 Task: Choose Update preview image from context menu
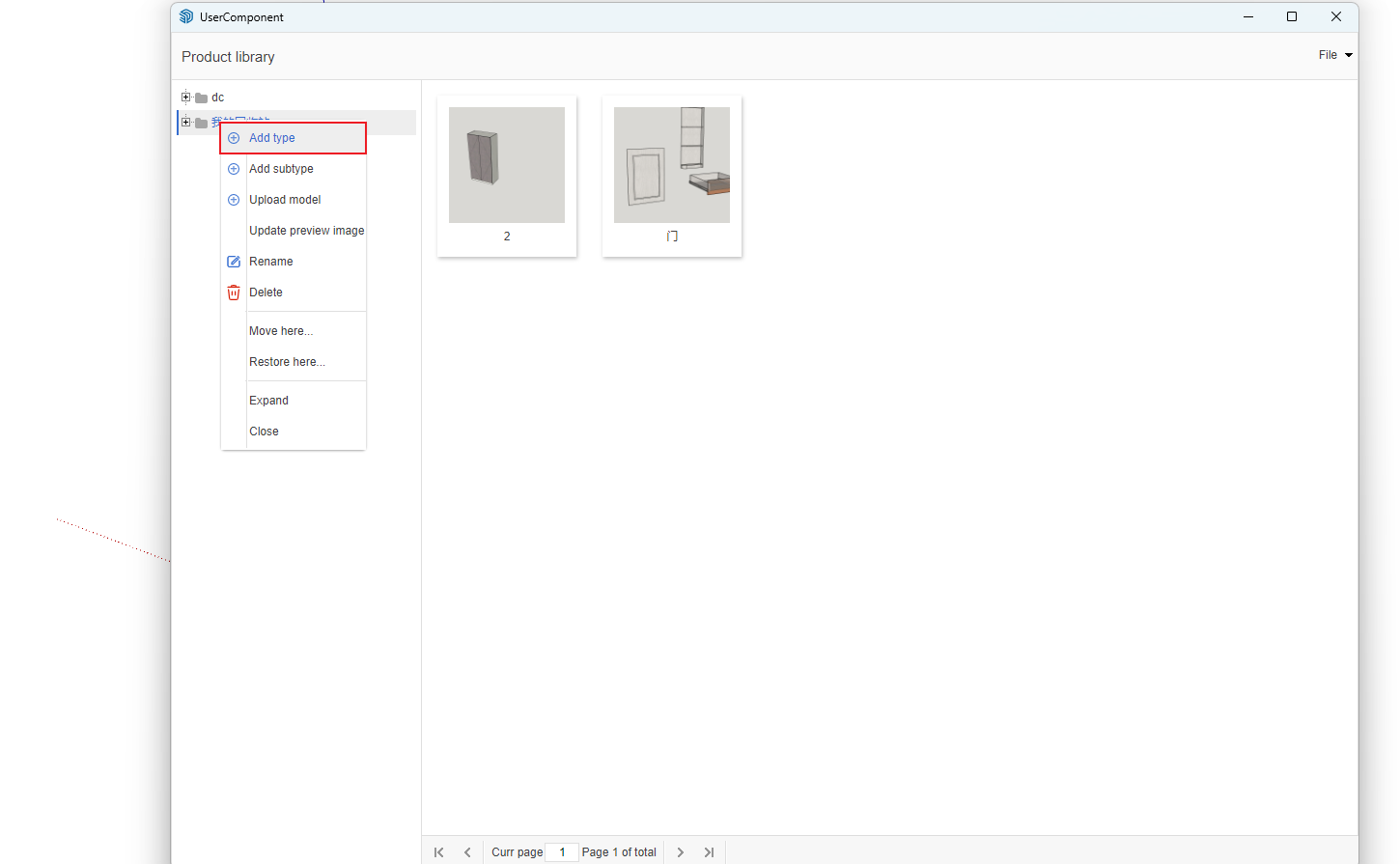click(x=306, y=231)
